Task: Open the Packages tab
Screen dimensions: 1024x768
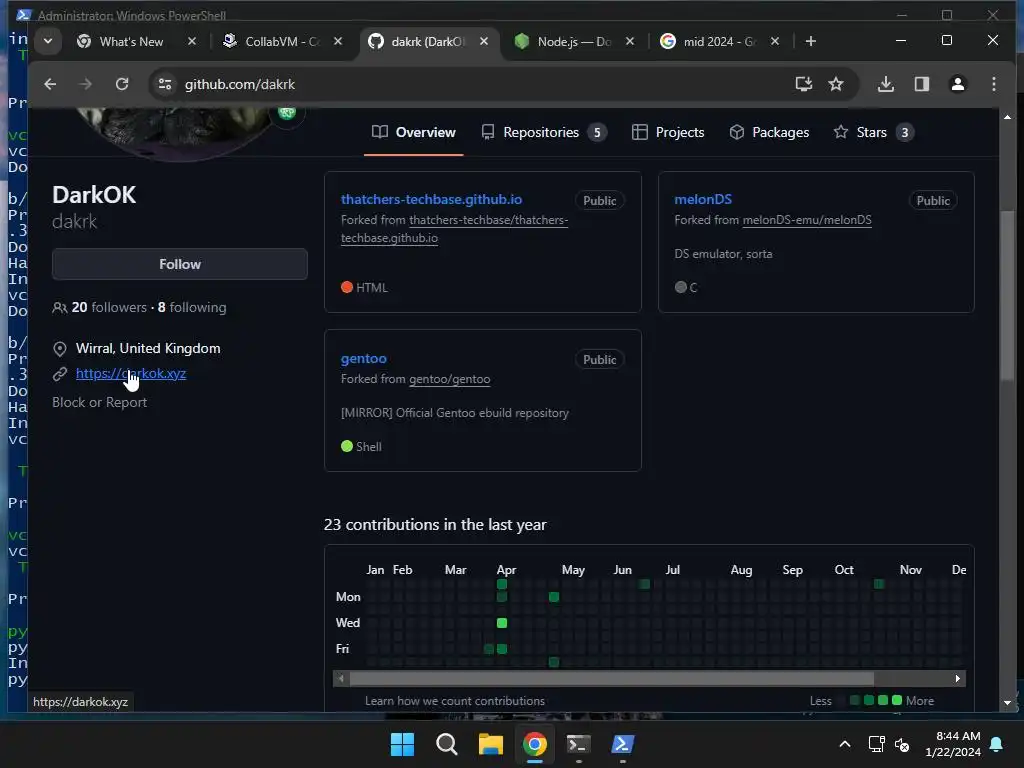Action: [769, 133]
